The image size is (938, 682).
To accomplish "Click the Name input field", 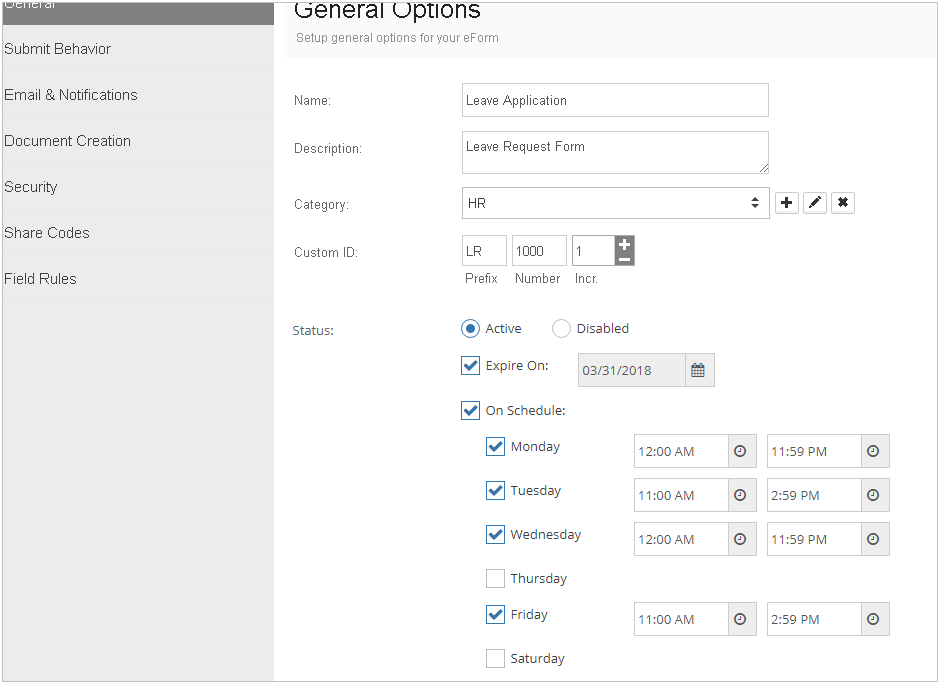I will (614, 100).
